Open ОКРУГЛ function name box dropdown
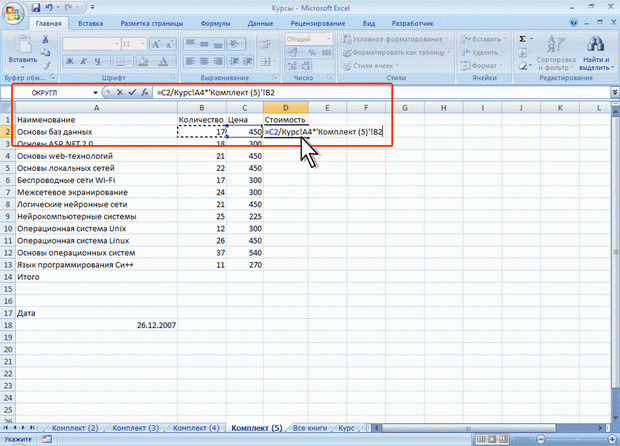This screenshot has width=620, height=446. [95, 93]
